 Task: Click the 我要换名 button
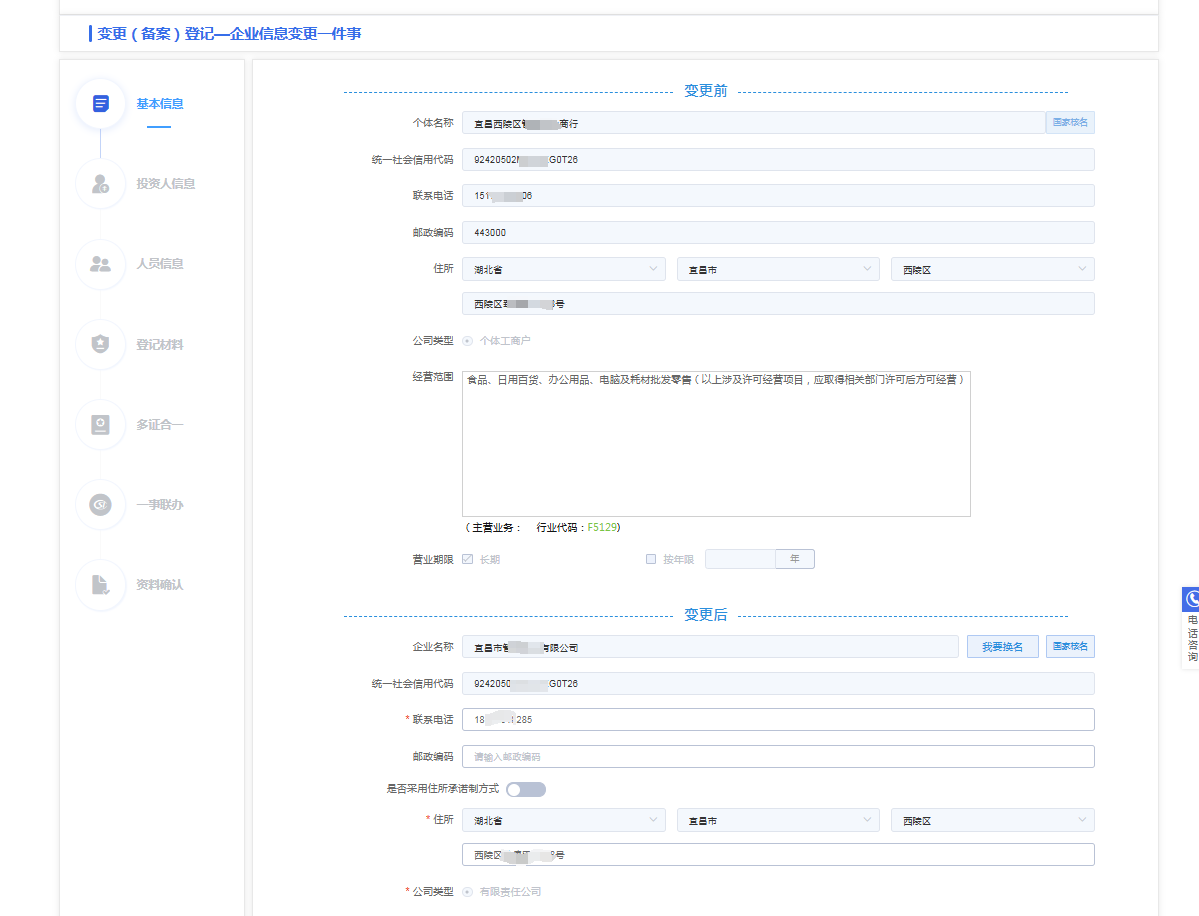tap(1002, 647)
